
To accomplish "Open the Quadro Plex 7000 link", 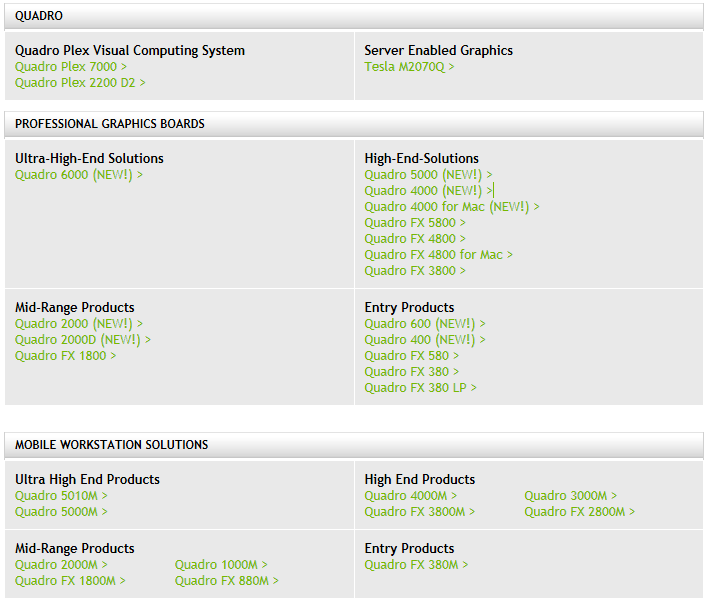I will tap(71, 67).
